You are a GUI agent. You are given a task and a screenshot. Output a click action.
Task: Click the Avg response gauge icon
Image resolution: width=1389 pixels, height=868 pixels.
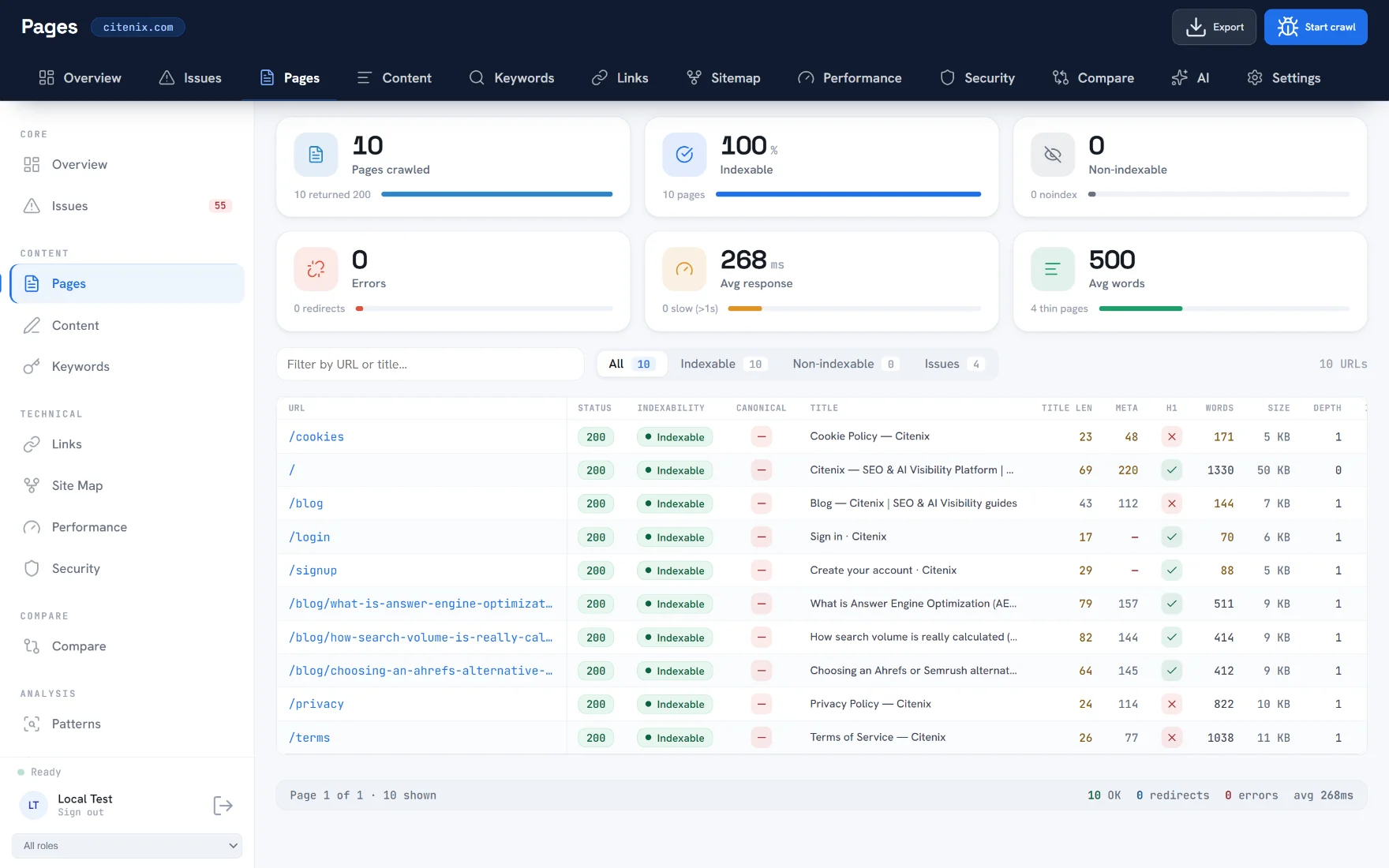pos(684,269)
